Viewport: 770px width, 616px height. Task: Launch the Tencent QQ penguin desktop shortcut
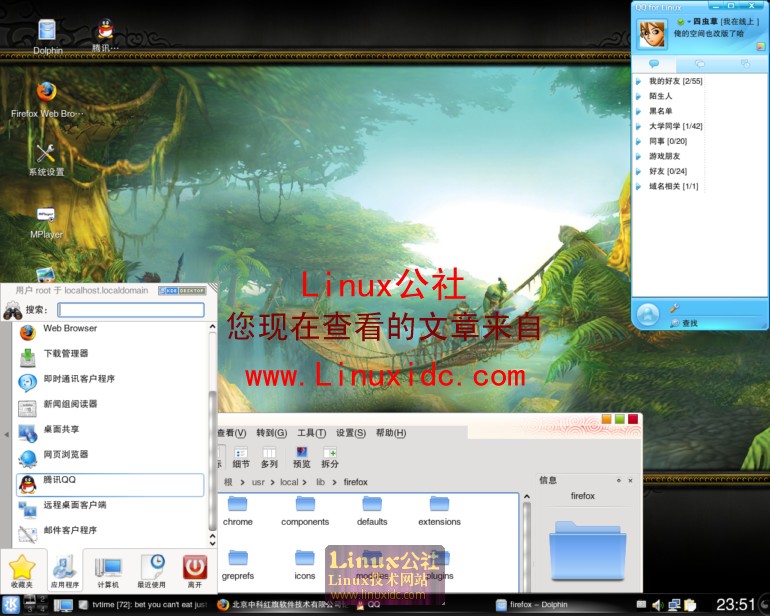point(105,34)
